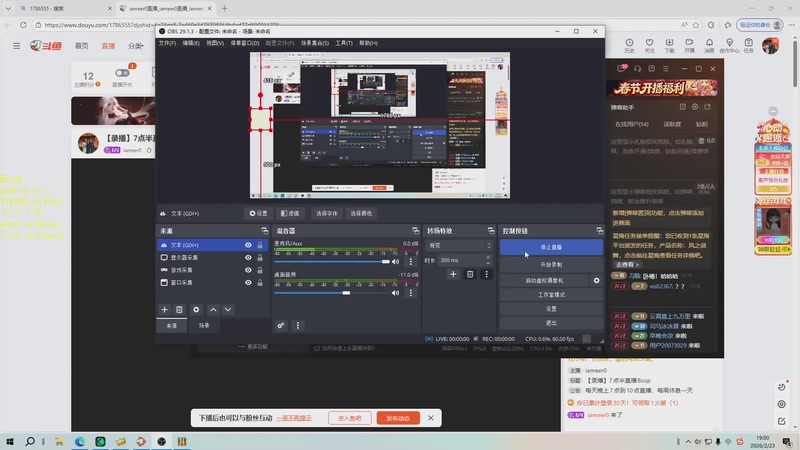Open the OBS 场景集合(S) menu
This screenshot has height=450, width=800.
[x=314, y=43]
